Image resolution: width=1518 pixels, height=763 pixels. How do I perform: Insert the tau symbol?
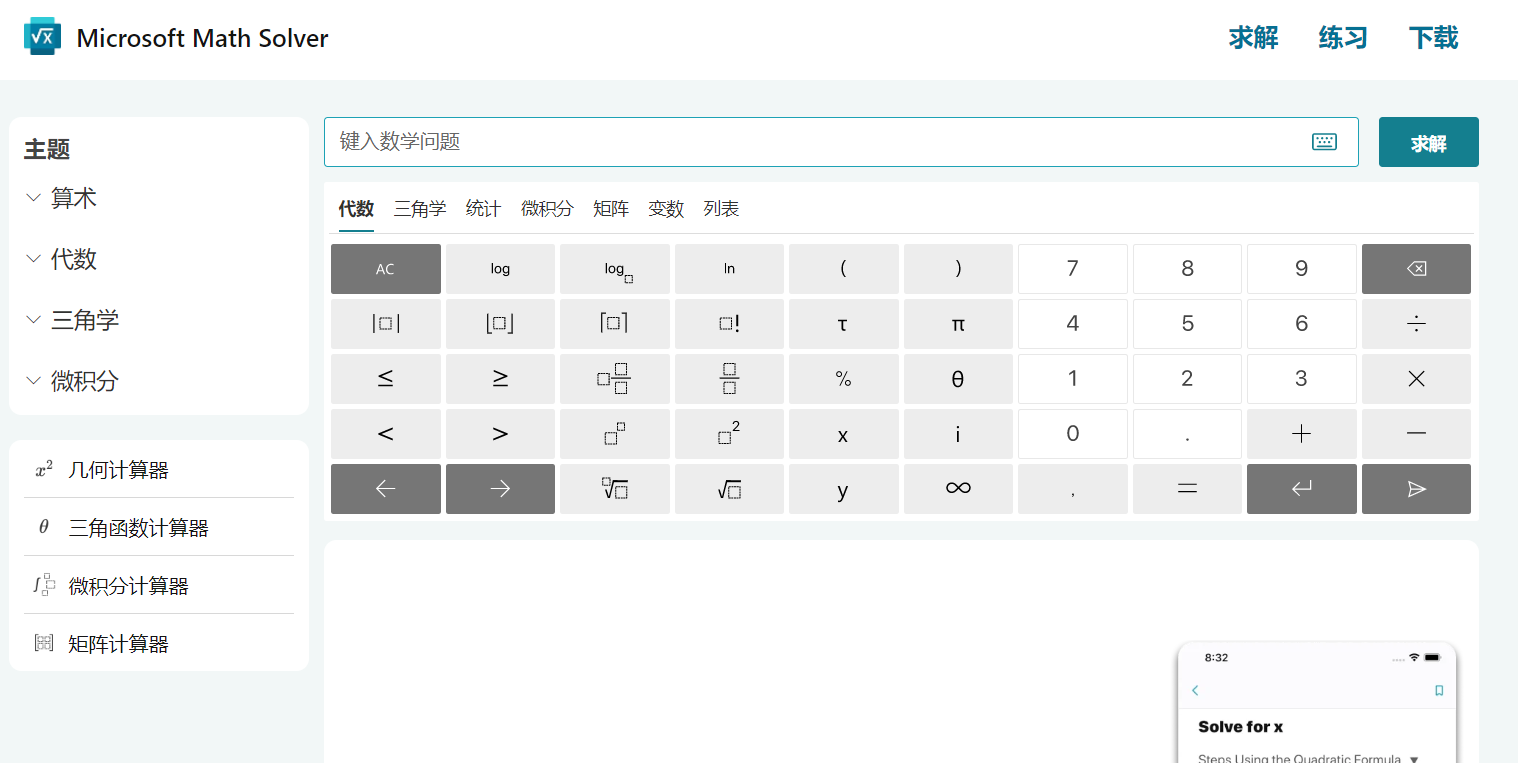click(843, 324)
